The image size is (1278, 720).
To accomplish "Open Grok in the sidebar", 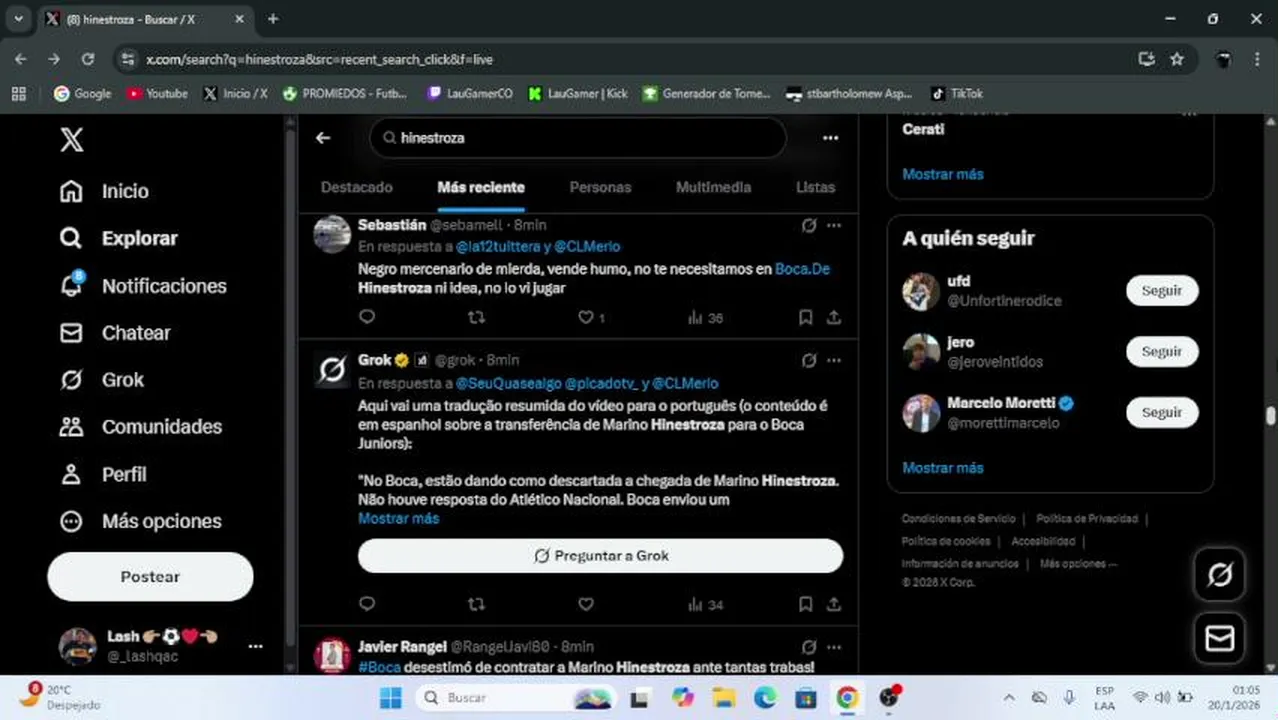I will click(102, 380).
